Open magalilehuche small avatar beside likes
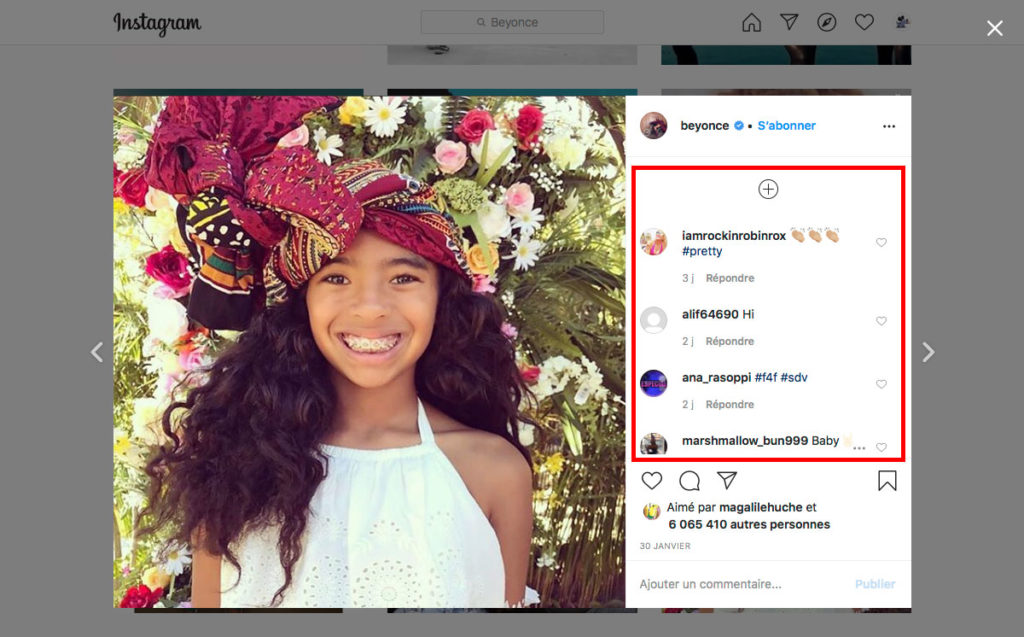This screenshot has height=637, width=1024. [x=651, y=512]
